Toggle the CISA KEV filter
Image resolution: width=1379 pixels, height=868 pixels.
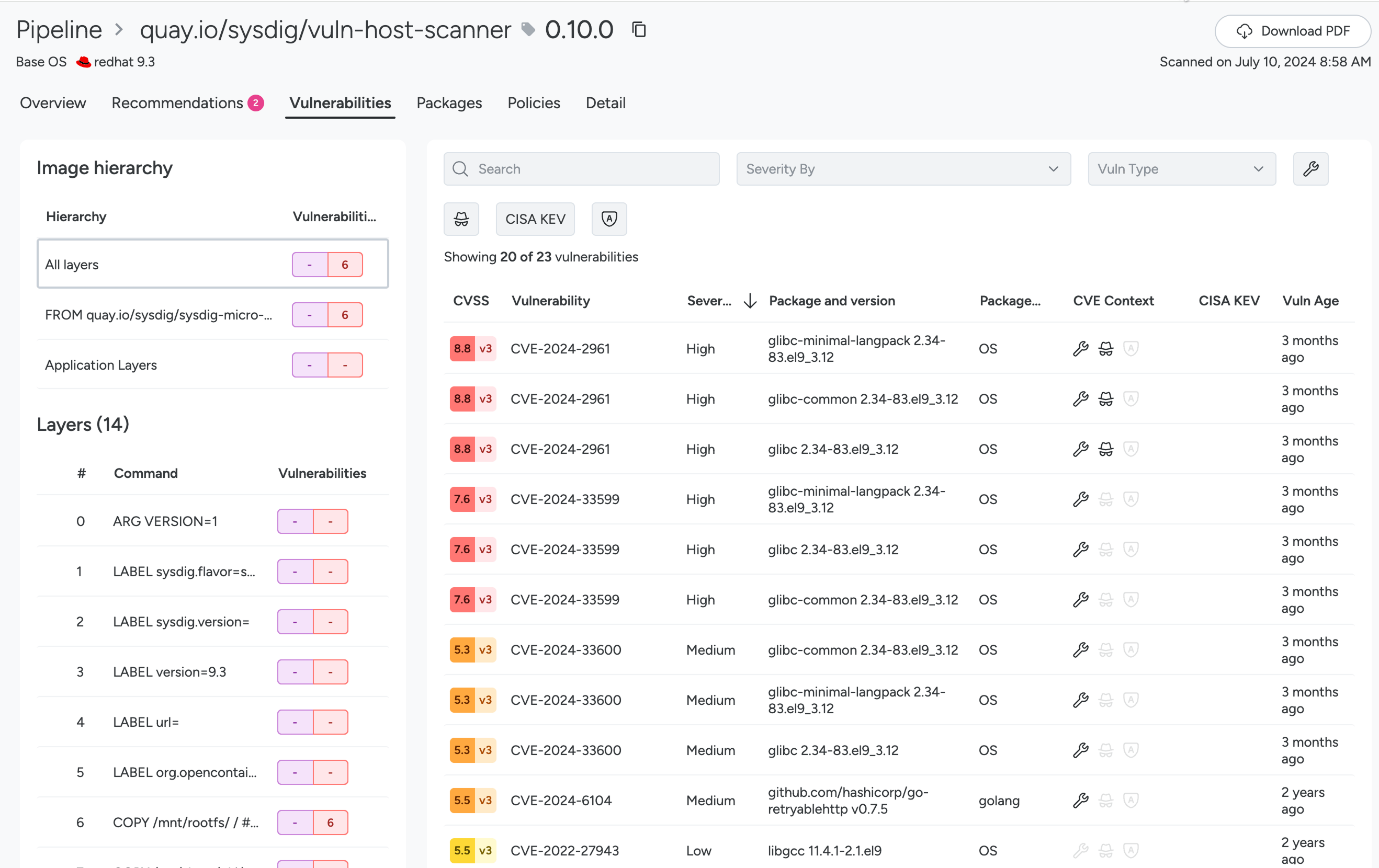[x=535, y=219]
